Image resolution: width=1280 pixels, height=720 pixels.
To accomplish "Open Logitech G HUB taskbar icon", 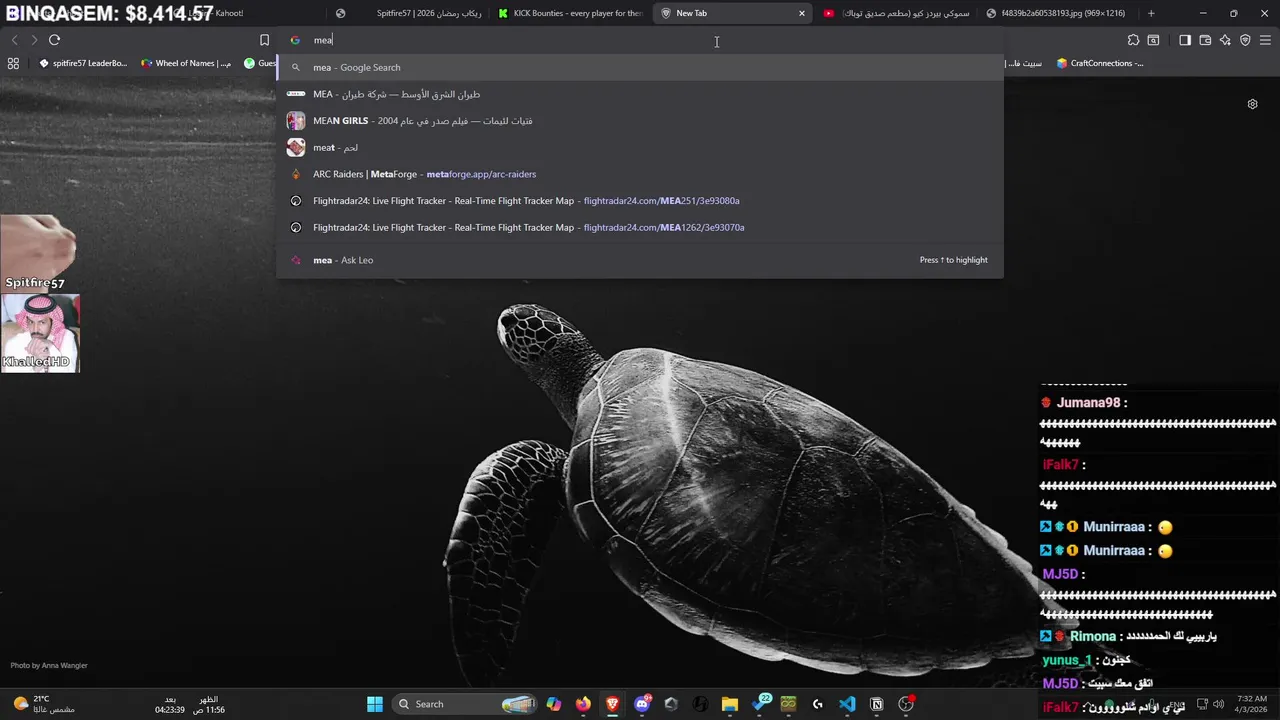I will 817,704.
